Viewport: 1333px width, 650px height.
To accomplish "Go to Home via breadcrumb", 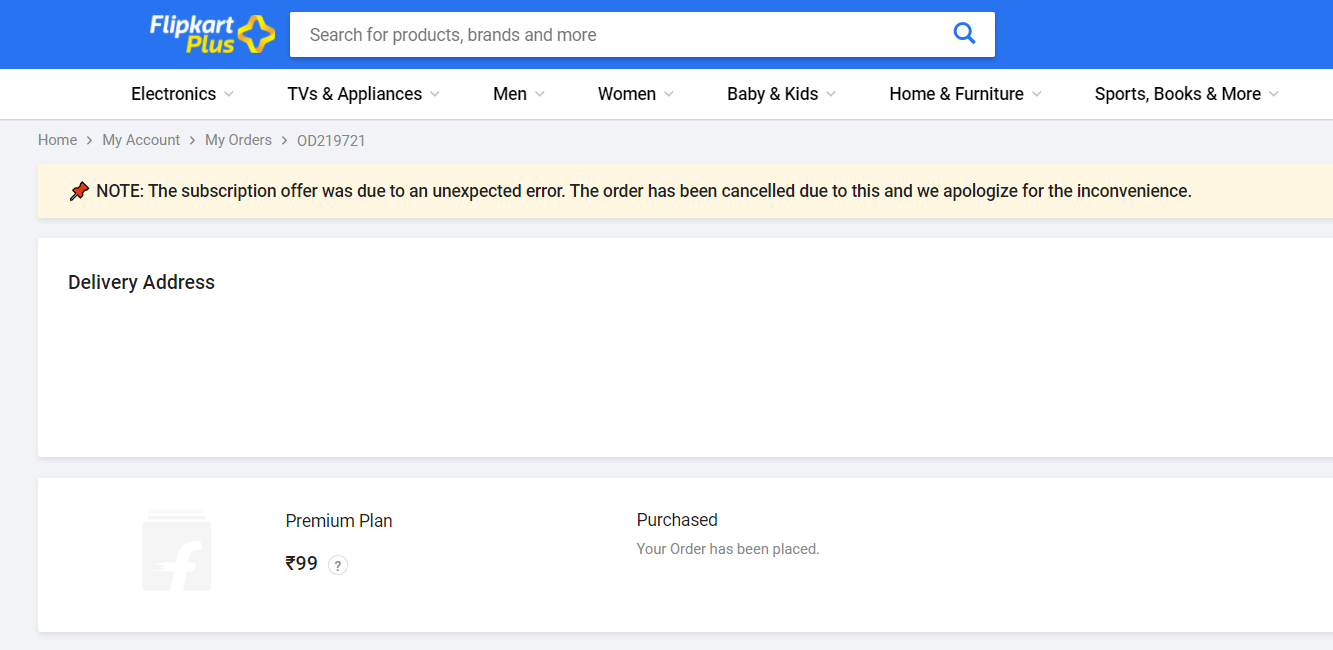I will pos(57,140).
